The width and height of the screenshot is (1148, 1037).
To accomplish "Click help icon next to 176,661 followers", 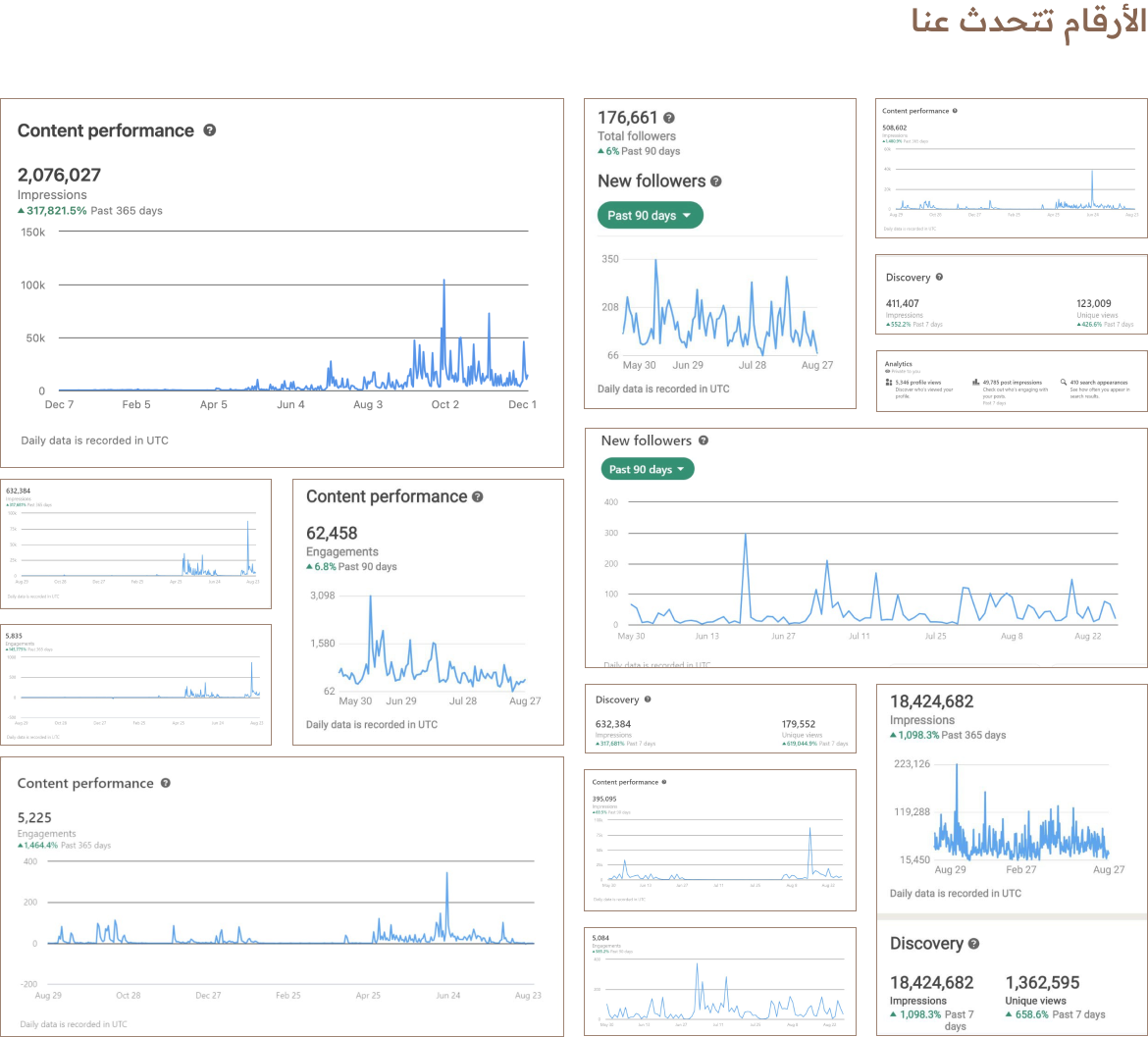I will click(669, 118).
